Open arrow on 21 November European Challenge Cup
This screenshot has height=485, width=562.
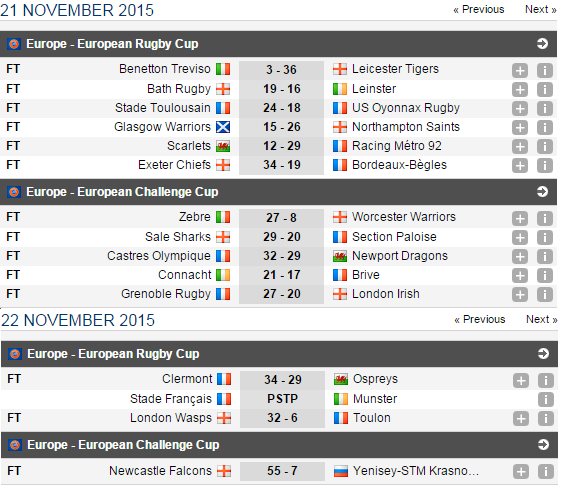(x=542, y=192)
